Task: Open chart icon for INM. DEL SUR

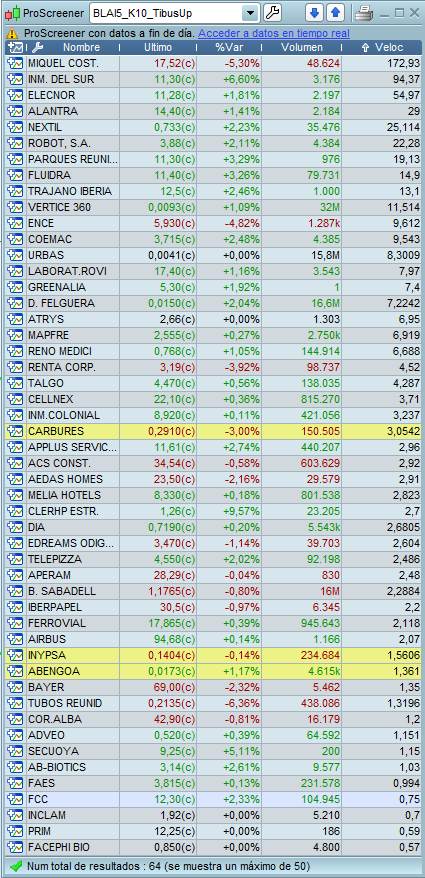Action: [14, 80]
